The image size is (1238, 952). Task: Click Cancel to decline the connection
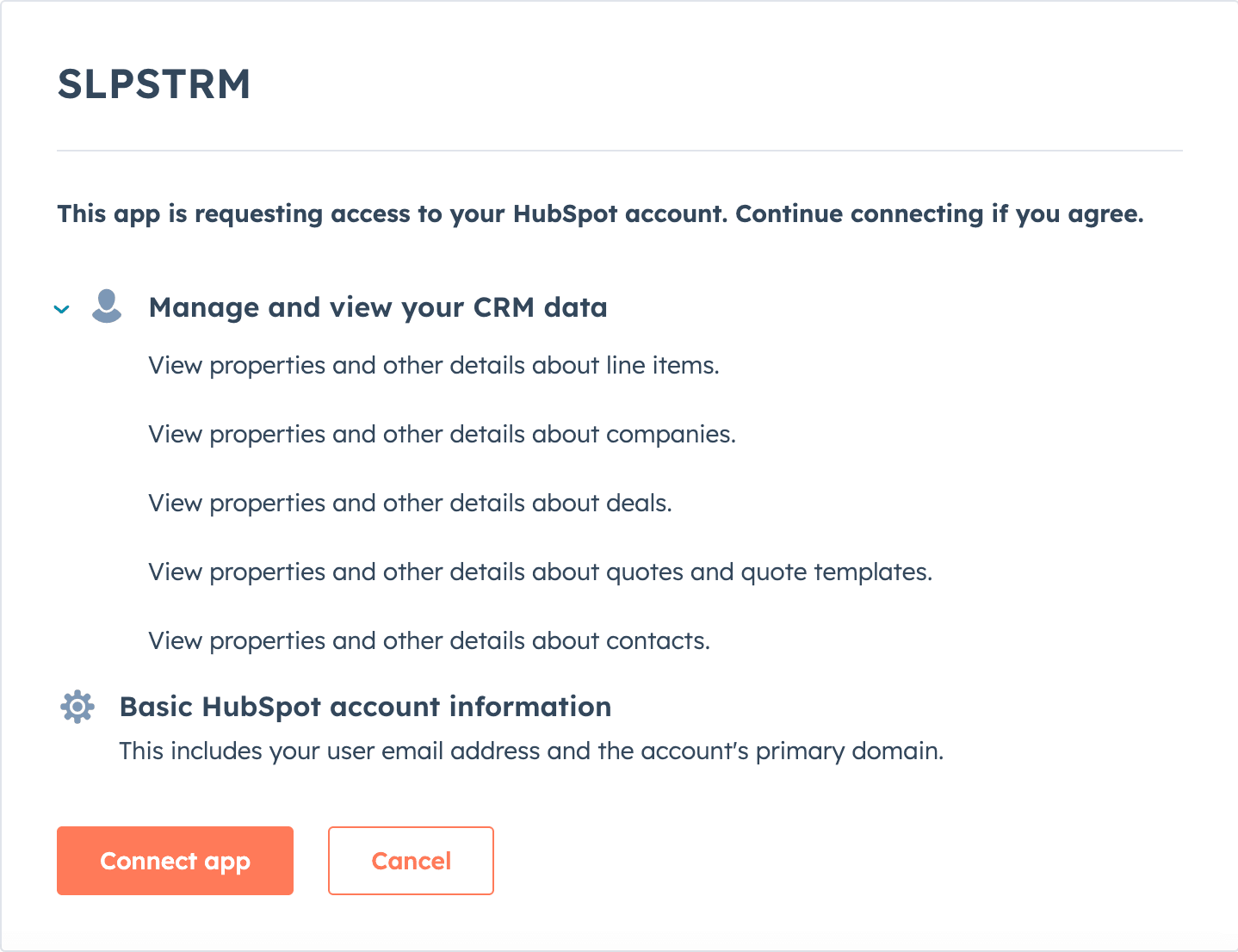[x=411, y=860]
